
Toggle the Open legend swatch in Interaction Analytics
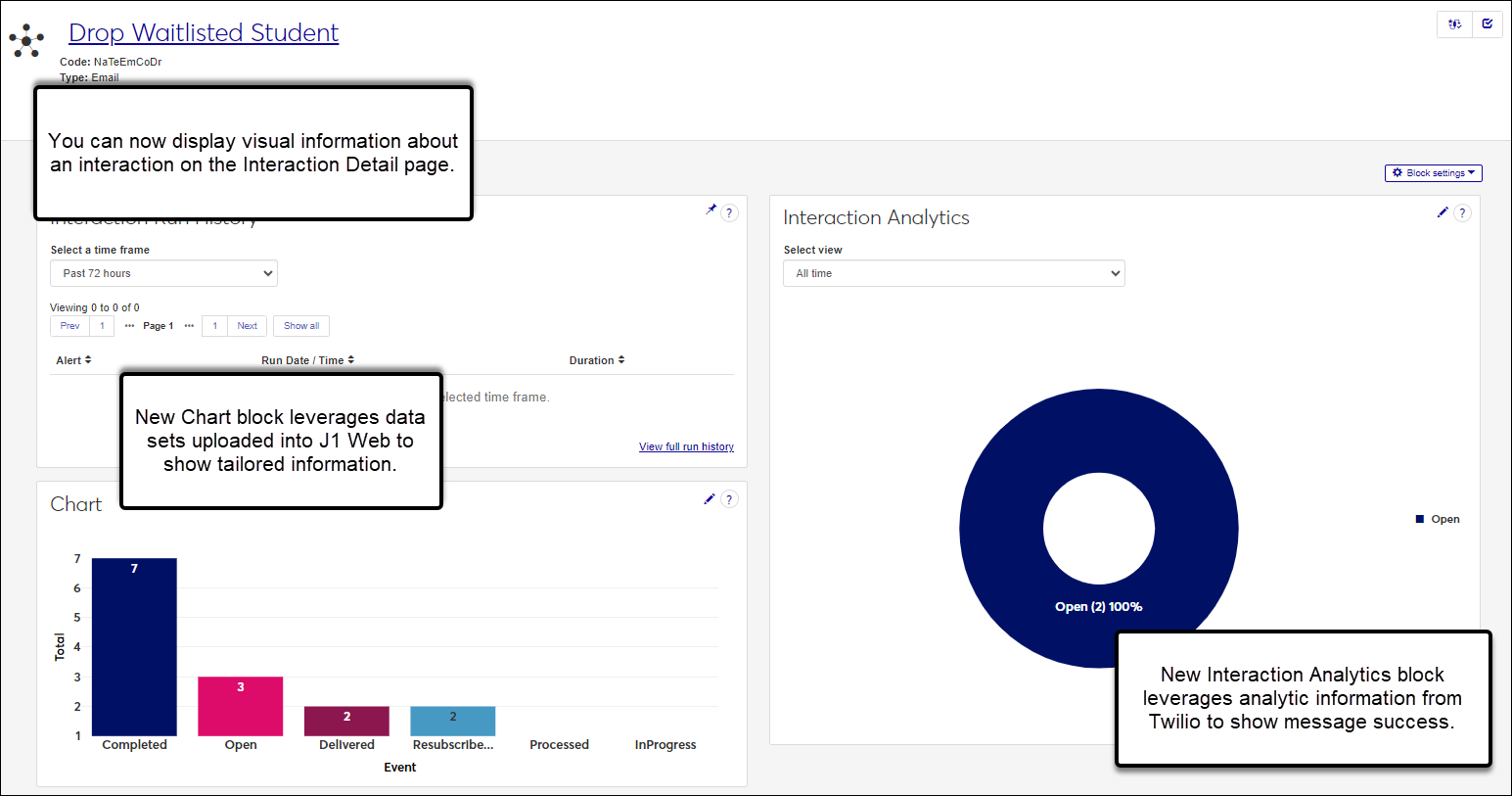pos(1420,519)
